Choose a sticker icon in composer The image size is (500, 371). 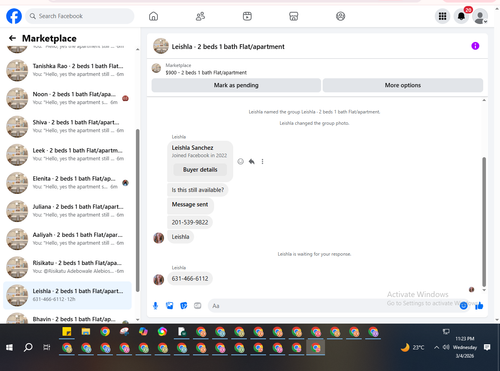184,306
